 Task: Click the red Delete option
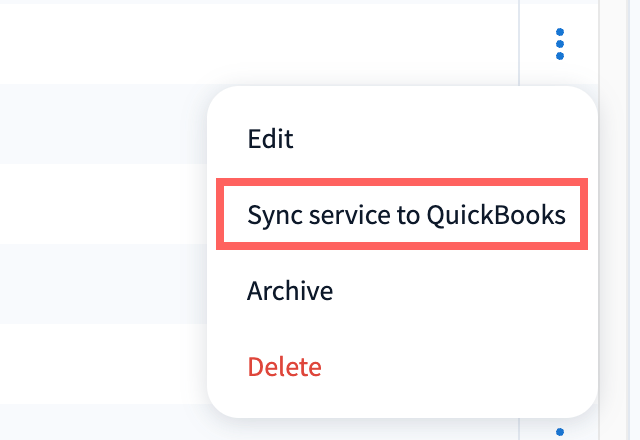[284, 367]
